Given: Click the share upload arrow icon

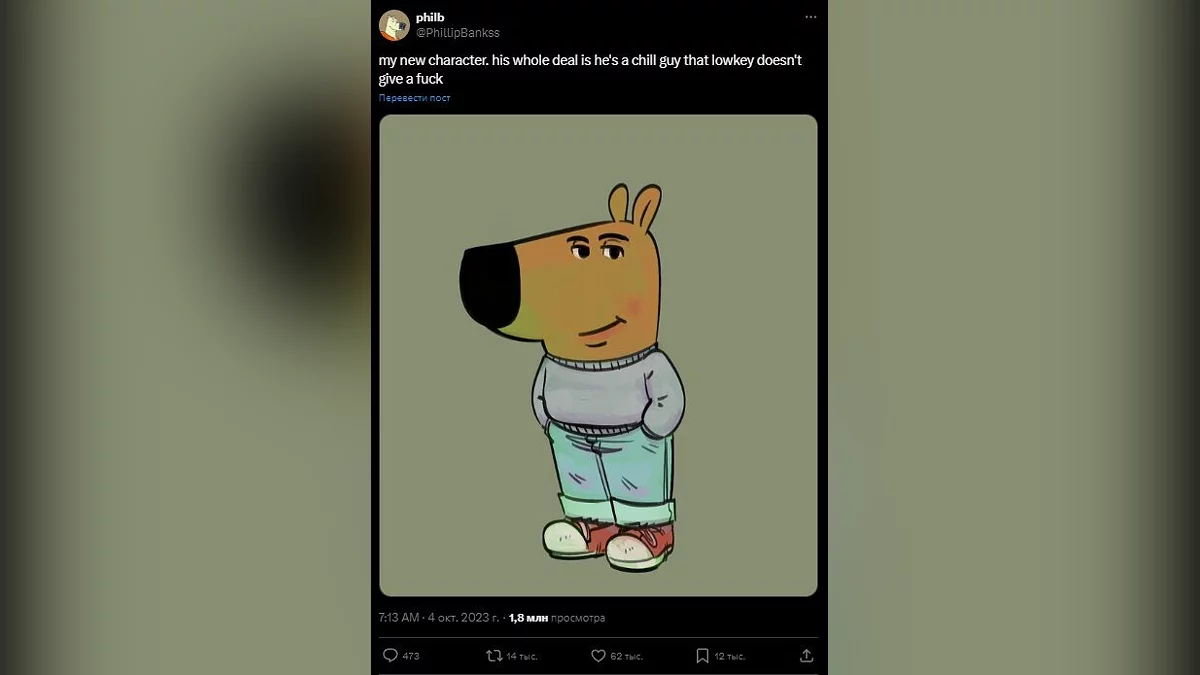Looking at the screenshot, I should 807,656.
